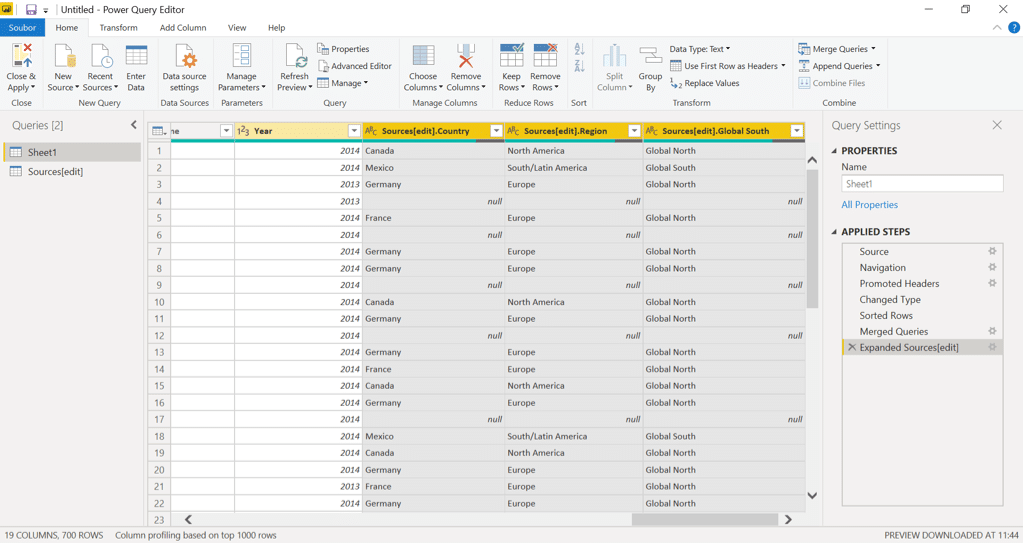Expand Use First Row as Headers dropdown

(x=784, y=66)
